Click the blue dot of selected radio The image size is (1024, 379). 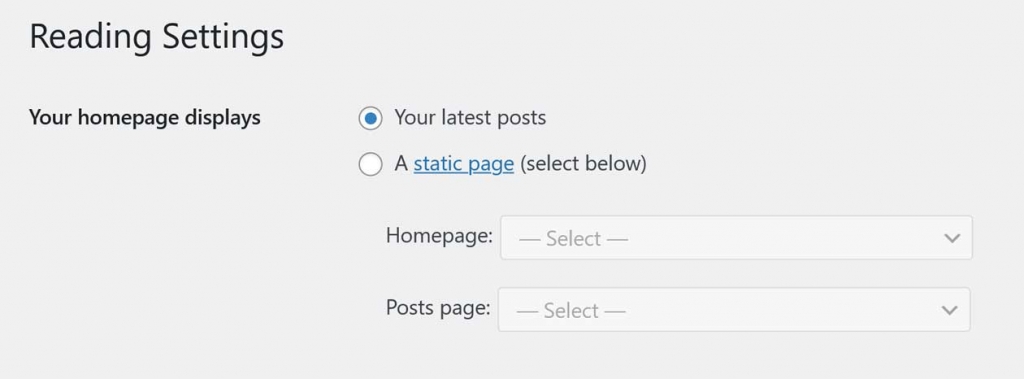pyautogui.click(x=370, y=118)
